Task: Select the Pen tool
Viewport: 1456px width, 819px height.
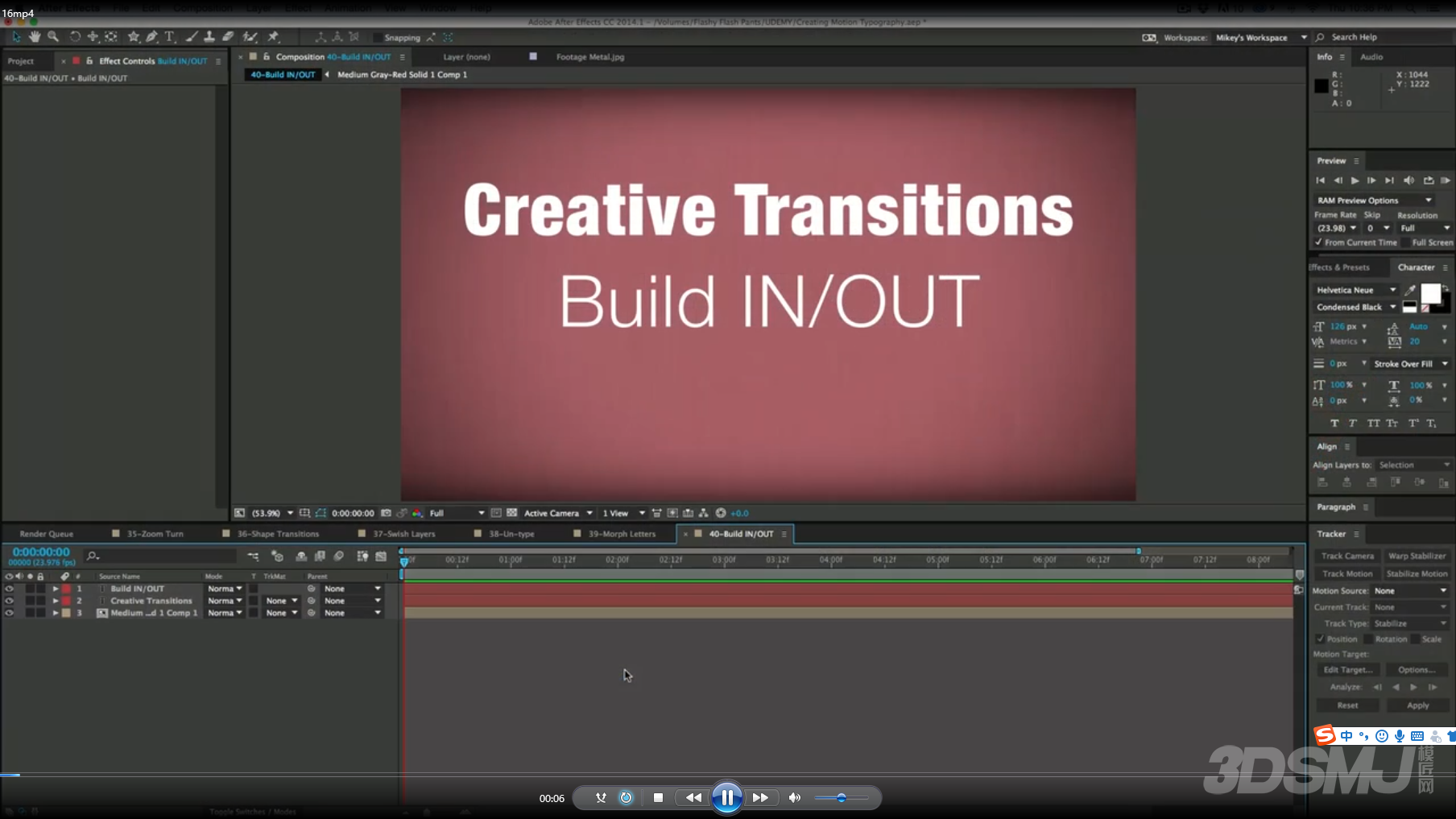Action: (151, 37)
